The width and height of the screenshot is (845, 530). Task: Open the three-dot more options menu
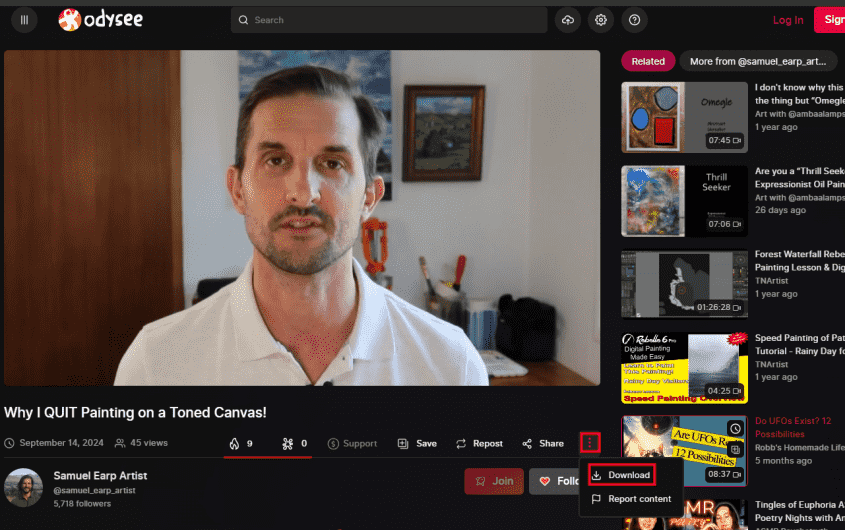(591, 442)
